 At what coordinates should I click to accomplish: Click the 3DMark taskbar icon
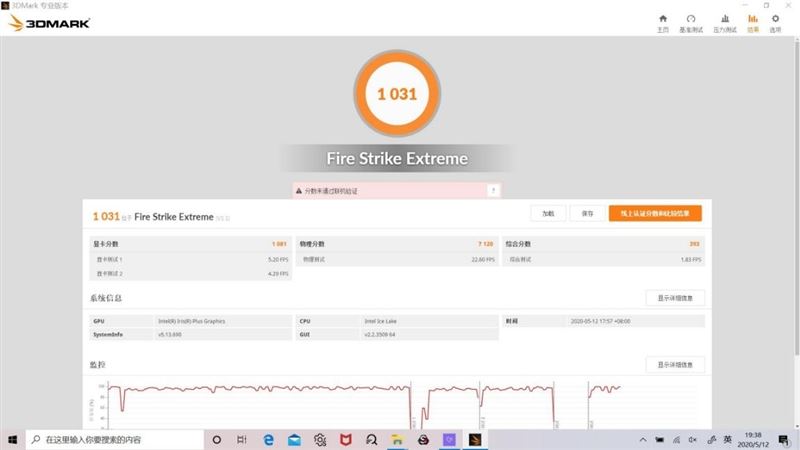coord(475,439)
